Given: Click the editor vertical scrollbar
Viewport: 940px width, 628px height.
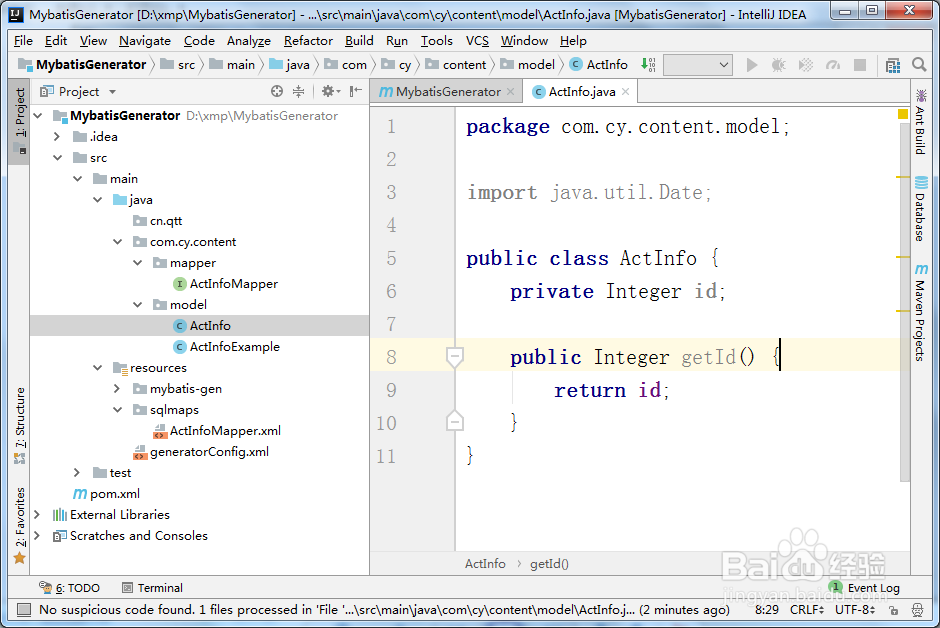Looking at the screenshot, I should [x=905, y=303].
